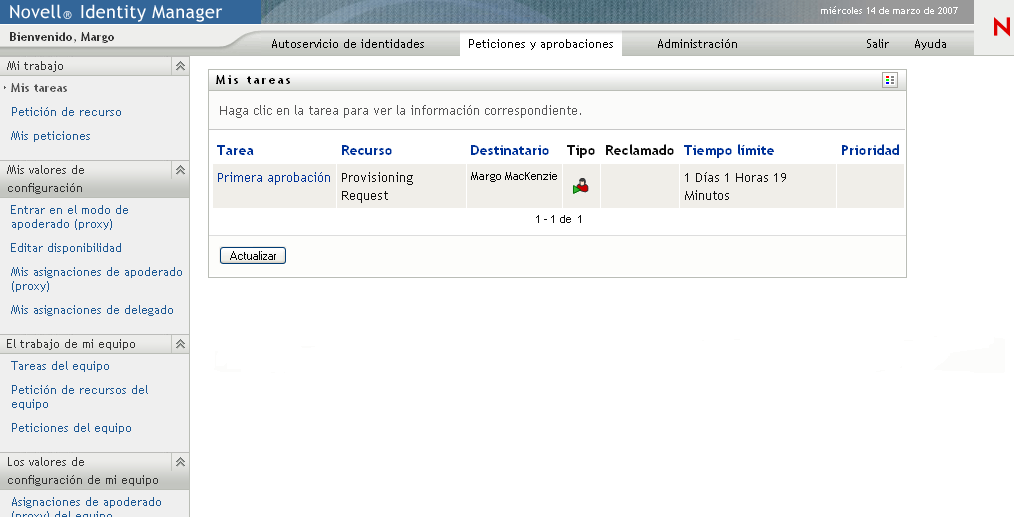
Task: Click the 1 - 1 de 1 pagination text
Action: pyautogui.click(x=559, y=219)
